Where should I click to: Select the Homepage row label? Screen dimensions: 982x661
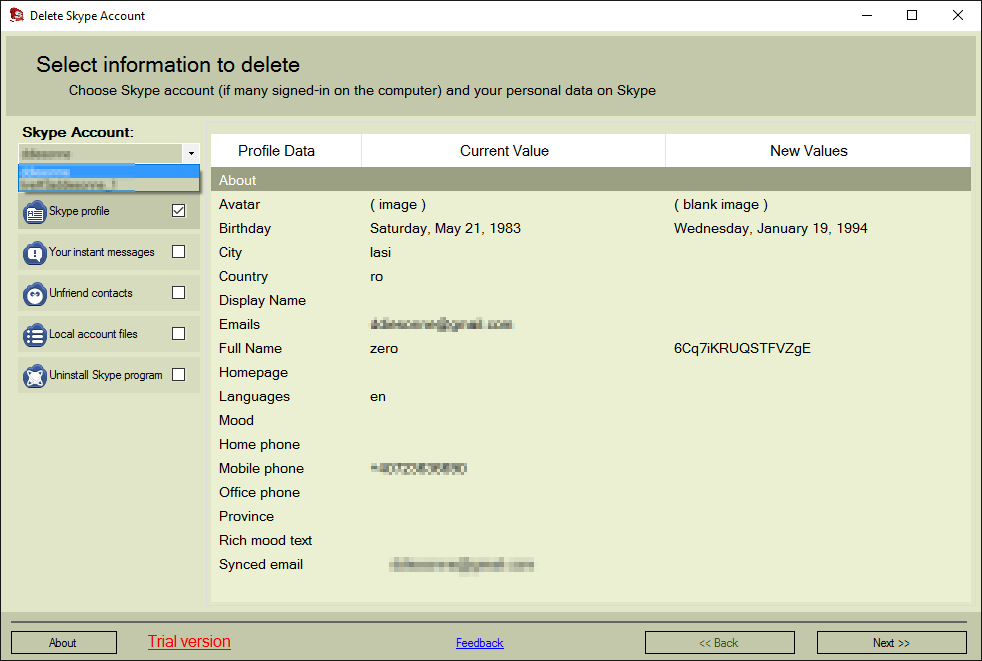click(254, 372)
